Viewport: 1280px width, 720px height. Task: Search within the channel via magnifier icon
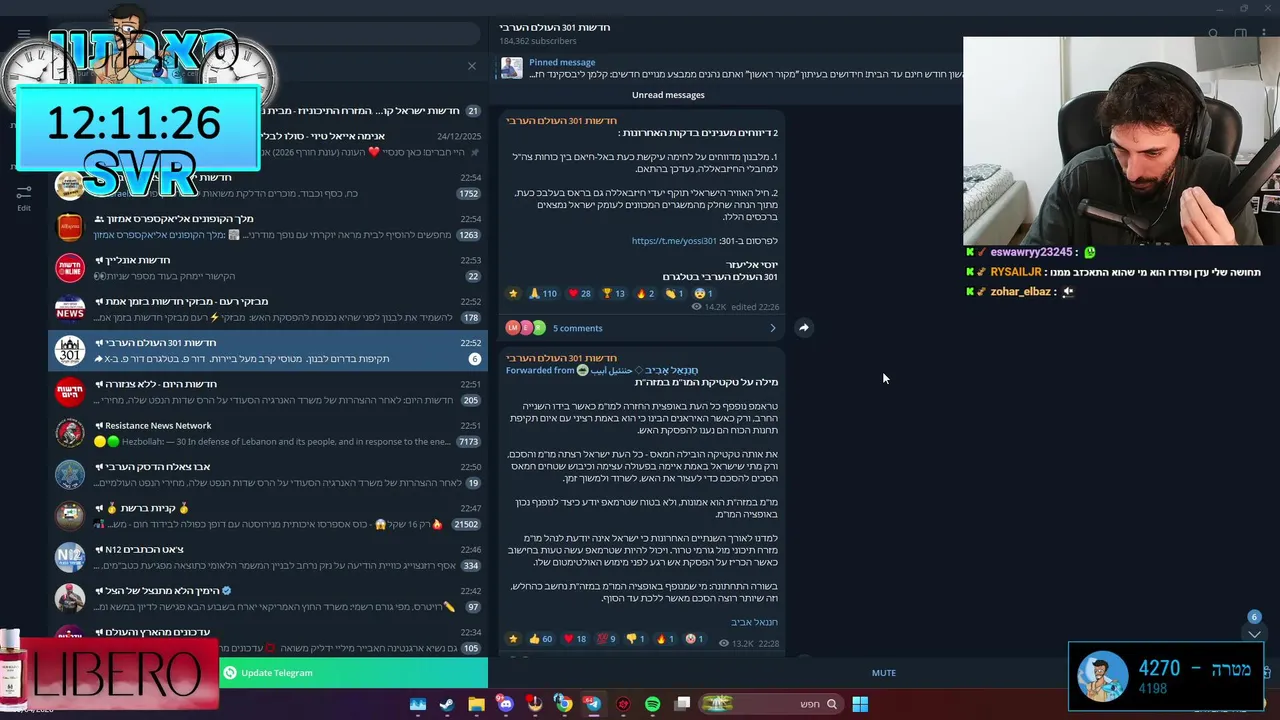(1213, 34)
